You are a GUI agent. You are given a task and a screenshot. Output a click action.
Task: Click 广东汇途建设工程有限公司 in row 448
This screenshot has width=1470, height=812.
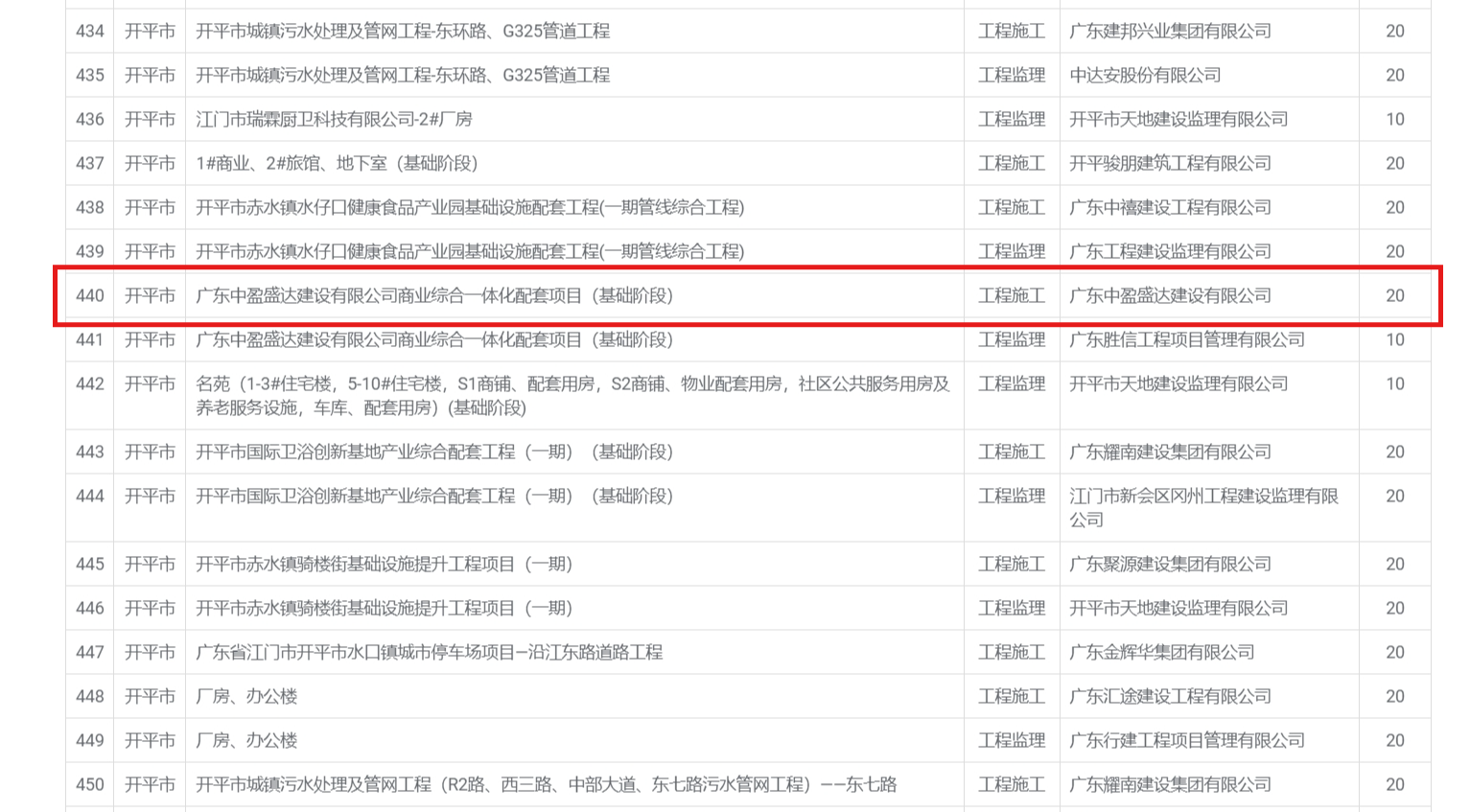click(x=1170, y=697)
